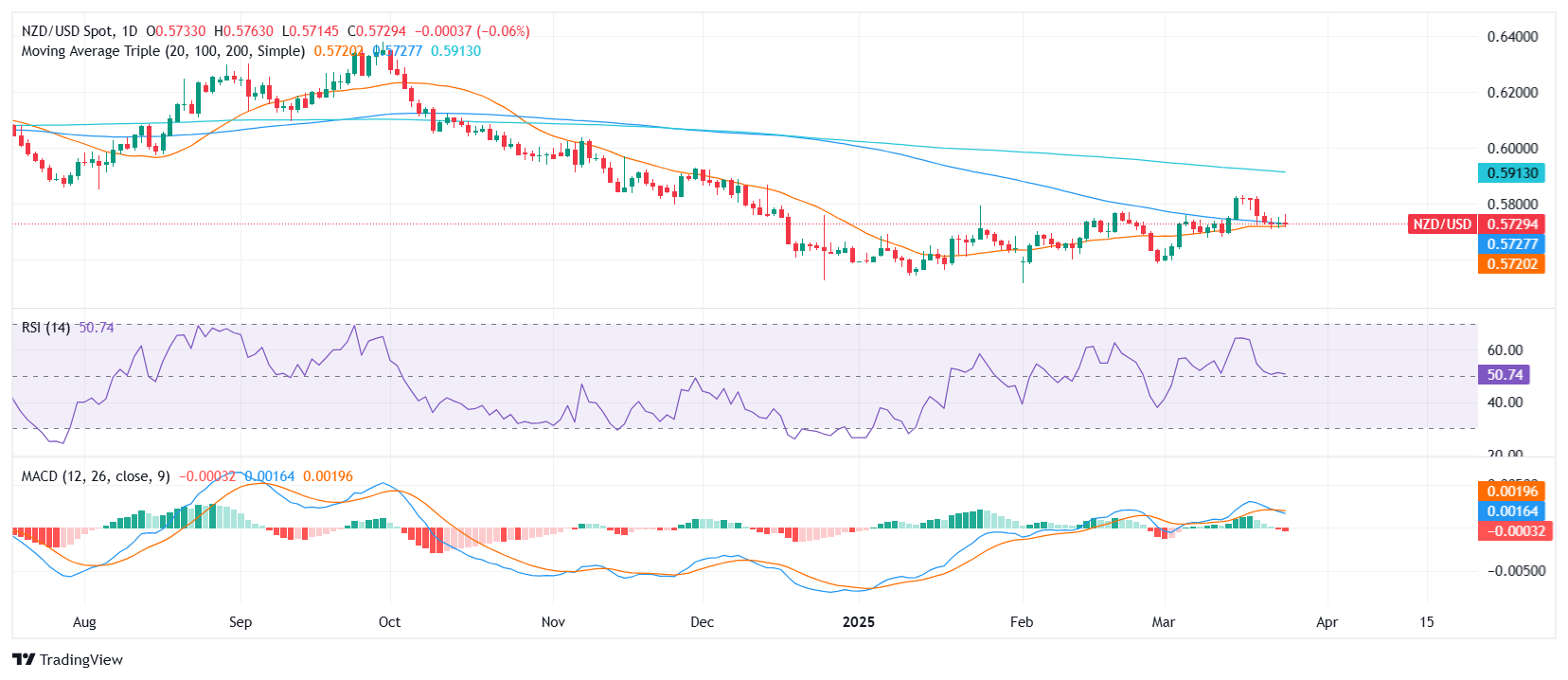Screen dimensions: 1568x680
Task: Click the TradingView logo icon
Action: tap(24, 660)
